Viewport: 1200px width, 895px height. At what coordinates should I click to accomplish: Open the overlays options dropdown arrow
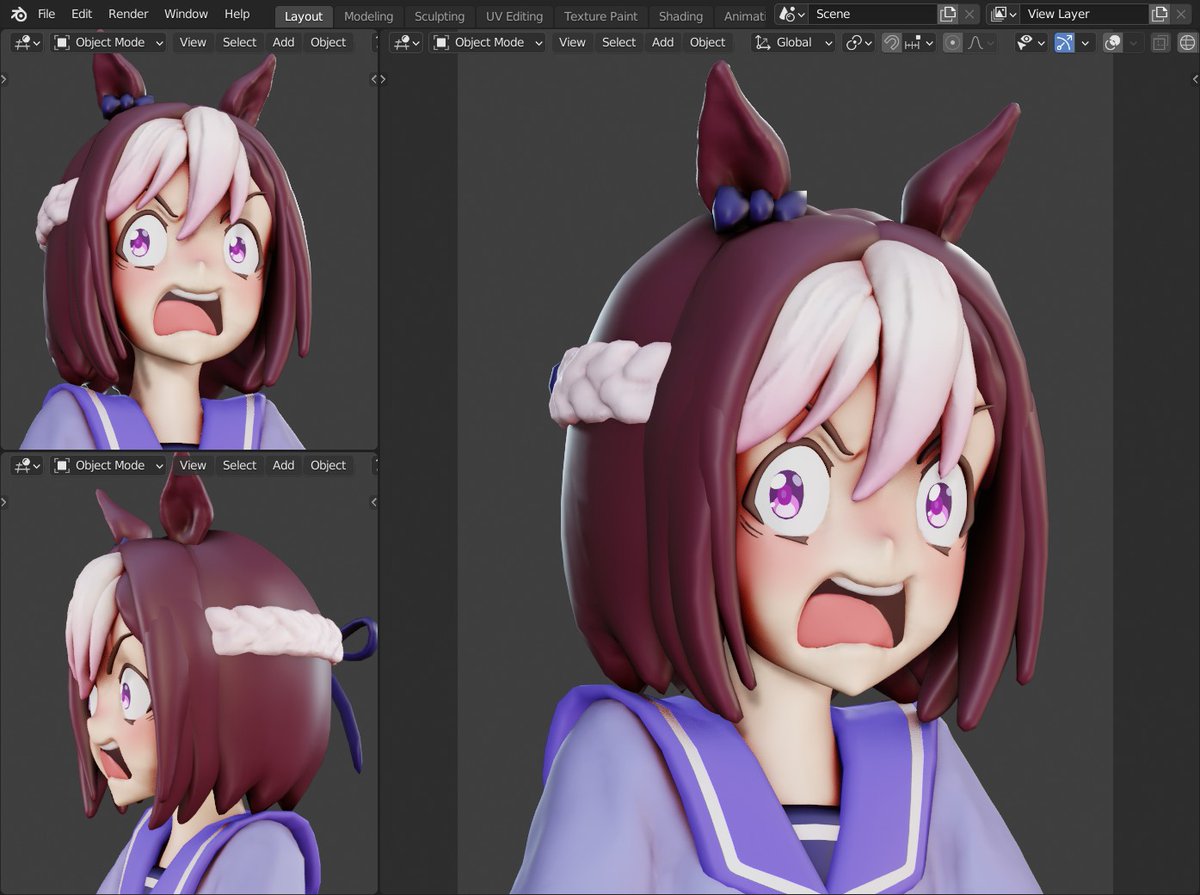tap(1134, 42)
